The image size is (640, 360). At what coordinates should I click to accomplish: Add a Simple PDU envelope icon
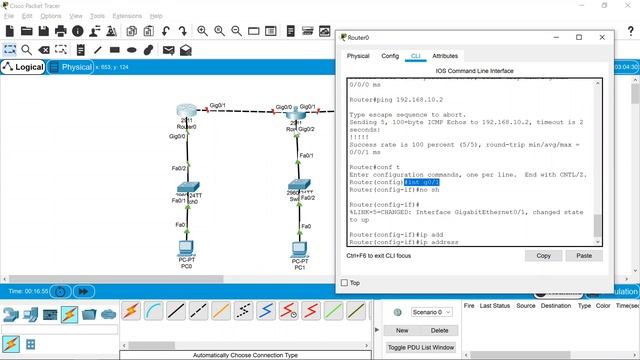[169, 50]
